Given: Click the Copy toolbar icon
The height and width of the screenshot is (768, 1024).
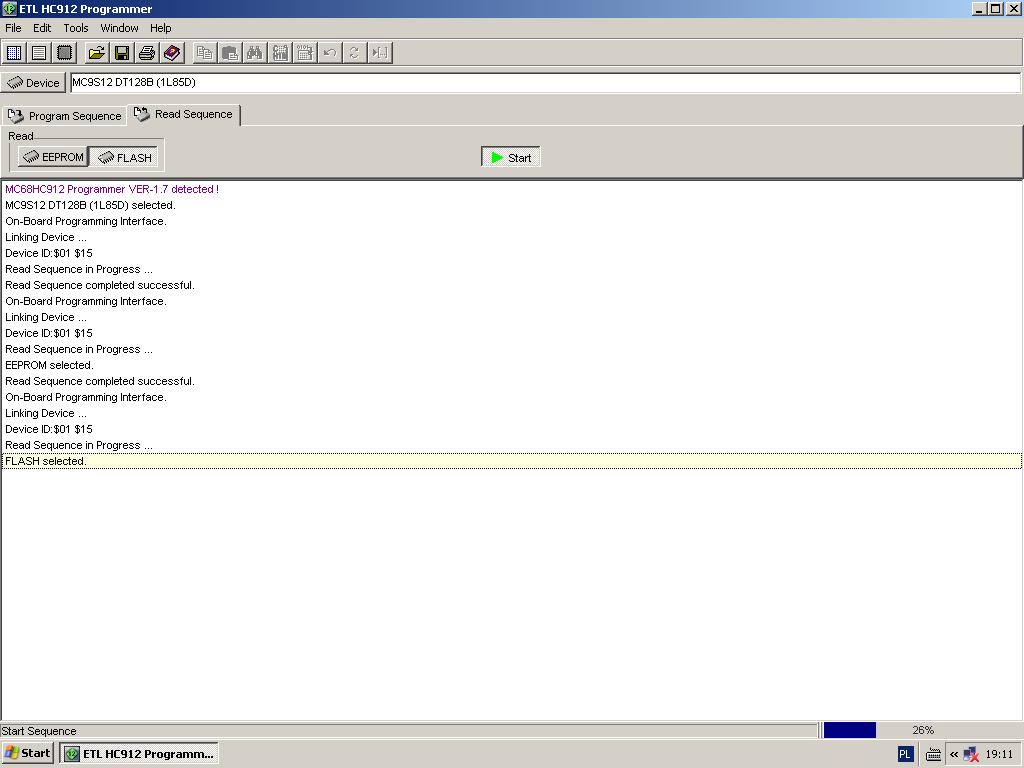Looking at the screenshot, I should [x=205, y=53].
